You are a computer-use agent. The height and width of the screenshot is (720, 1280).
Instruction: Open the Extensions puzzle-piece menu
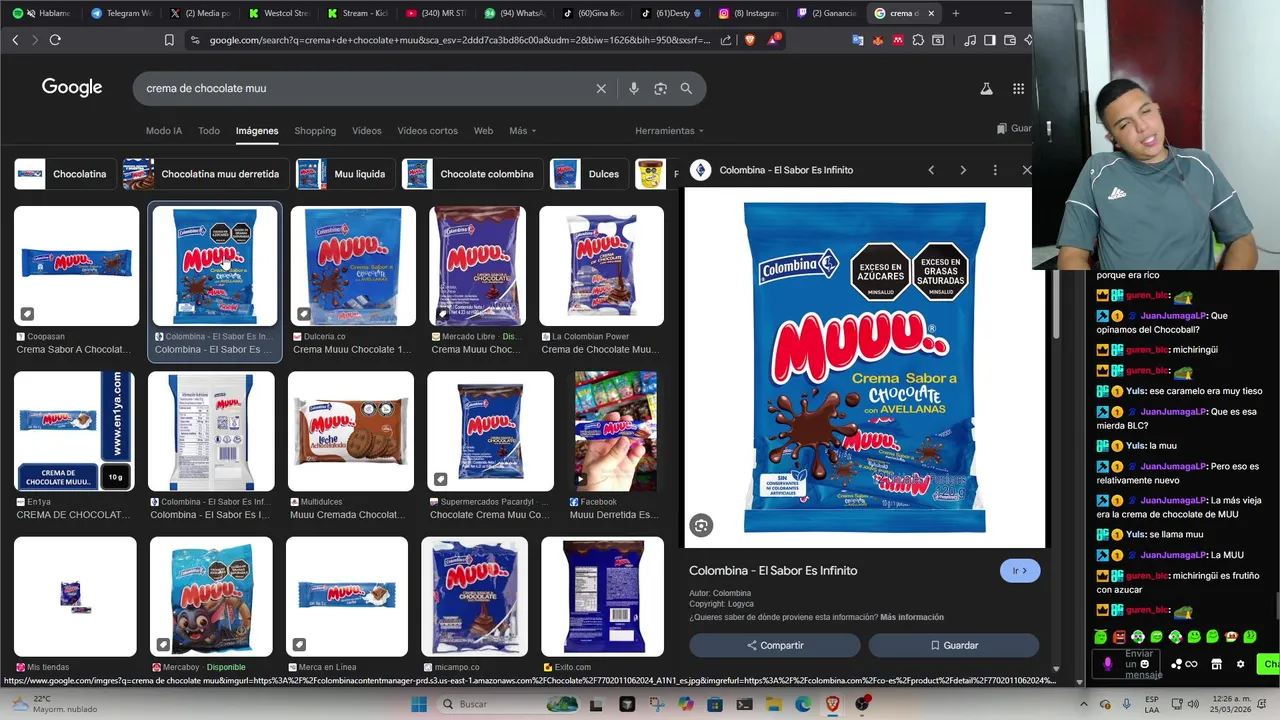pos(918,40)
